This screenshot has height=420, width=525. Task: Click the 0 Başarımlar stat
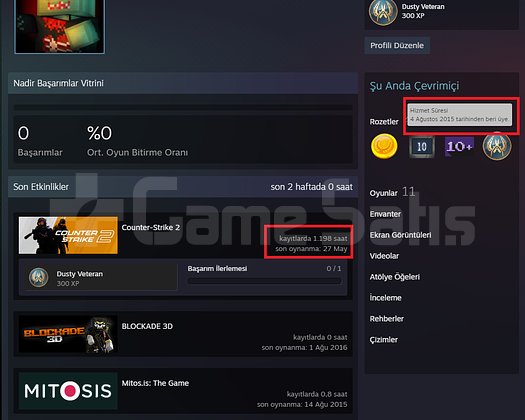click(x=40, y=141)
